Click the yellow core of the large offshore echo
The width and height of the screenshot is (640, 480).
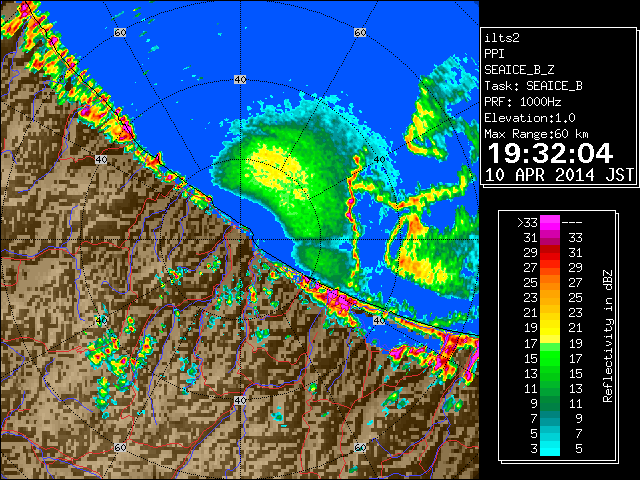point(276,167)
